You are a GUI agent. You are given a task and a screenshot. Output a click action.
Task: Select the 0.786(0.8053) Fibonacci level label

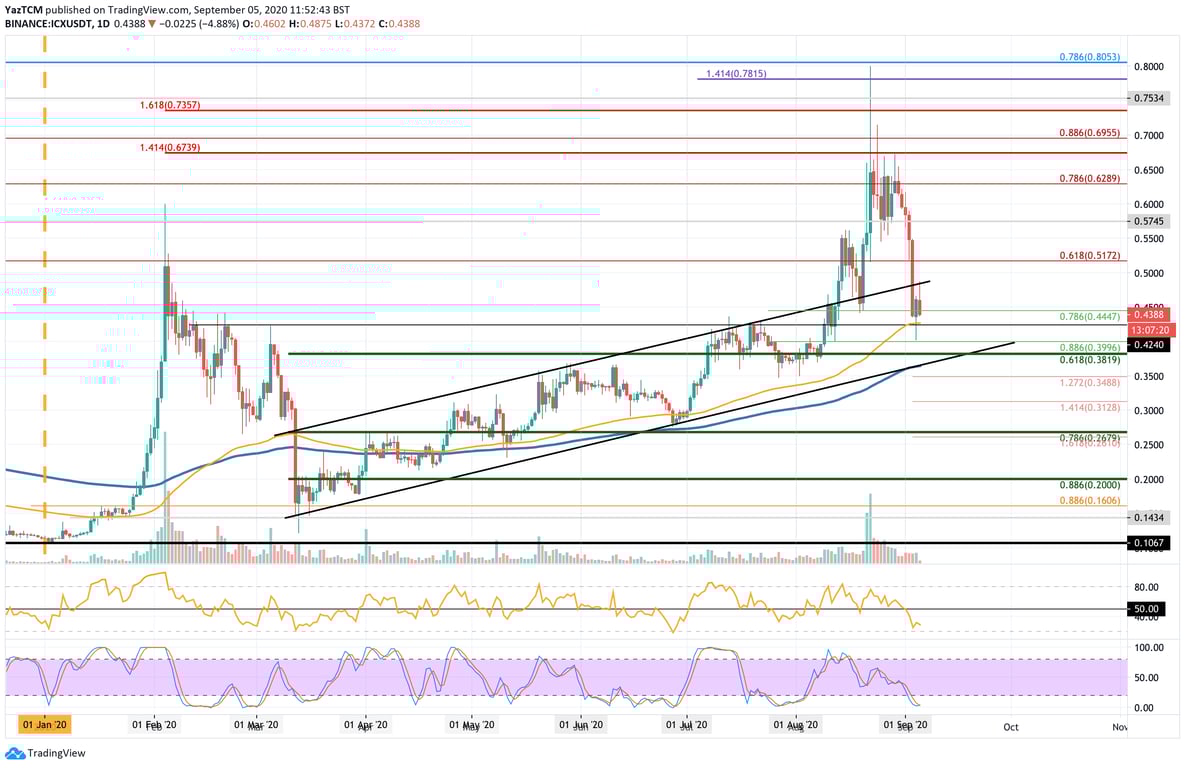pos(1089,57)
